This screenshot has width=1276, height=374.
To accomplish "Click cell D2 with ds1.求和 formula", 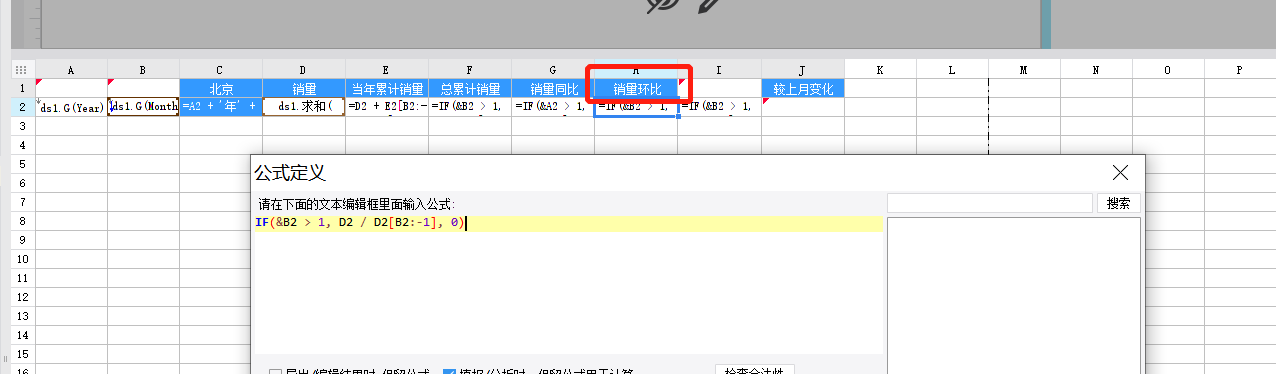I will click(x=304, y=107).
